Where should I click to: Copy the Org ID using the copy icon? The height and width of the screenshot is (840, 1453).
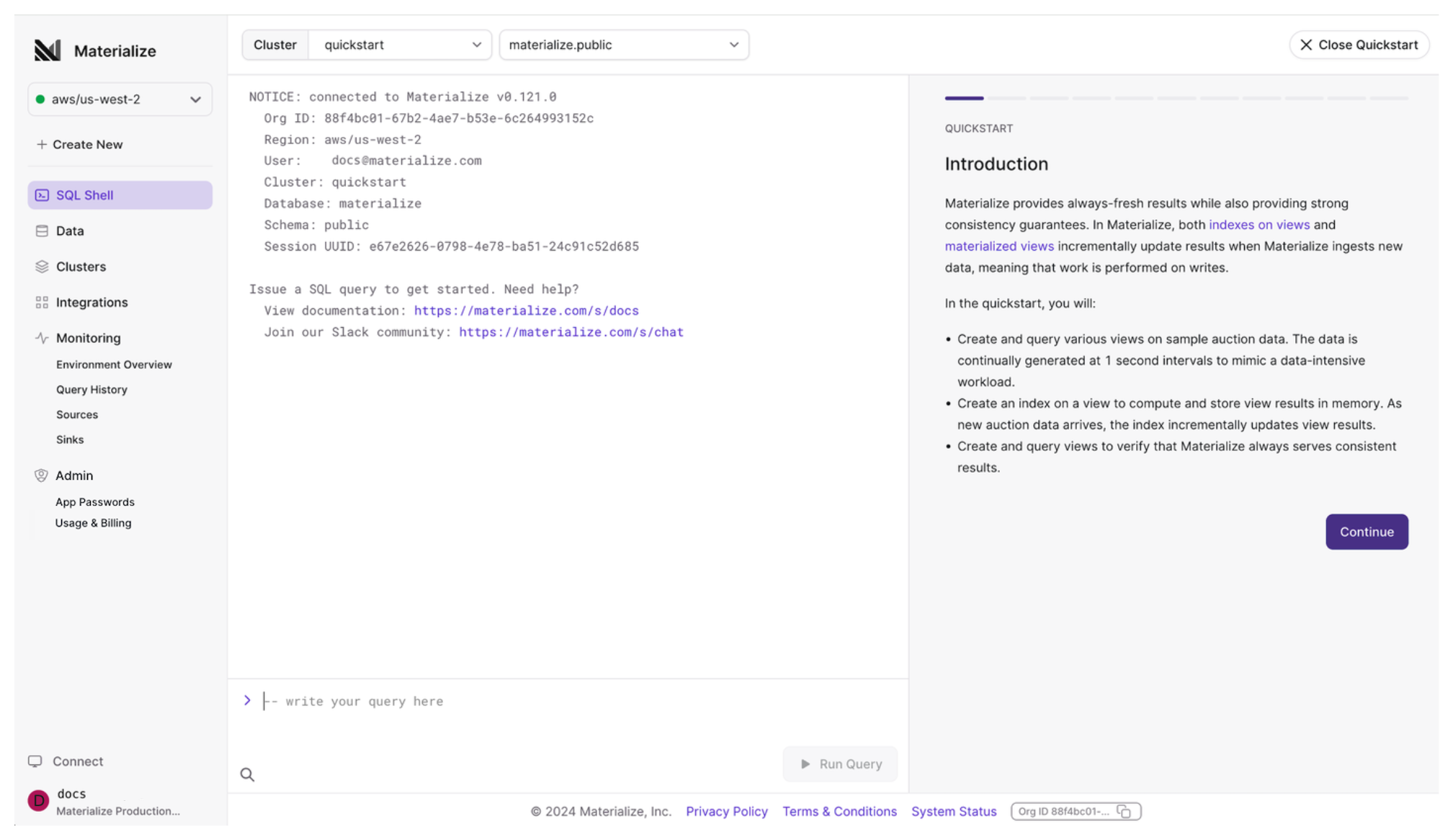[1124, 810]
